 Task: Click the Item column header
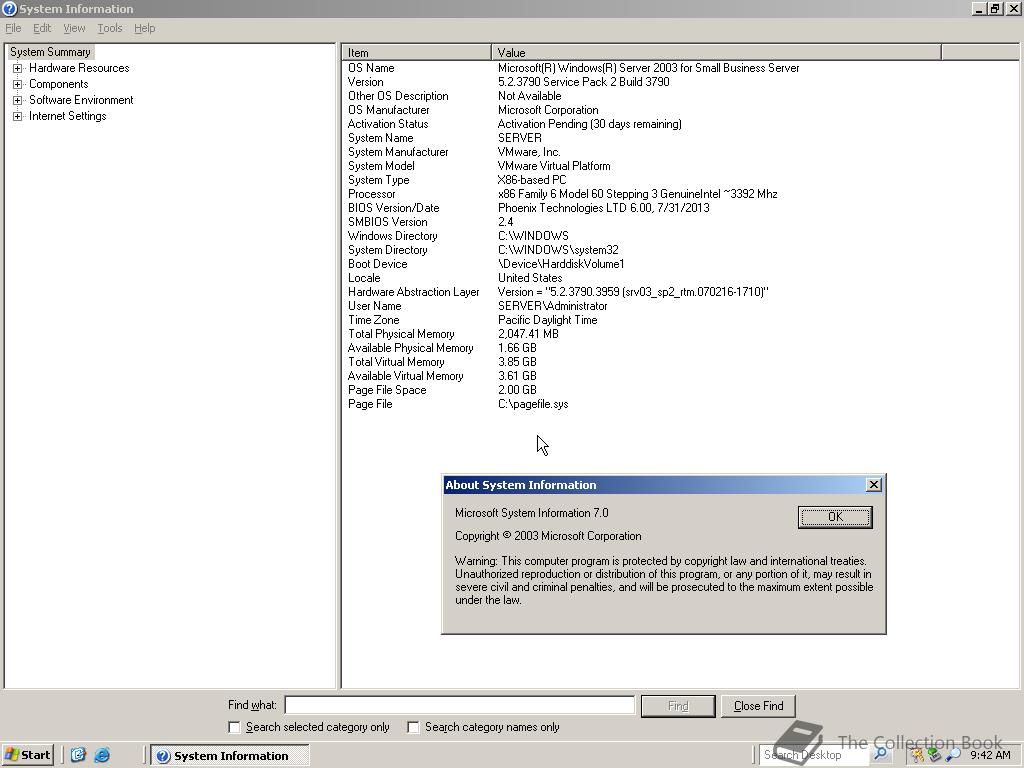coord(417,53)
